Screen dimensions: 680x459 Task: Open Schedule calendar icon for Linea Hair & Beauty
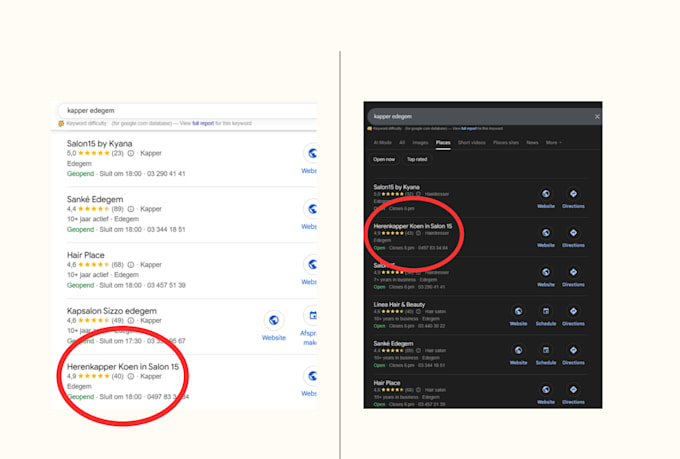[546, 311]
